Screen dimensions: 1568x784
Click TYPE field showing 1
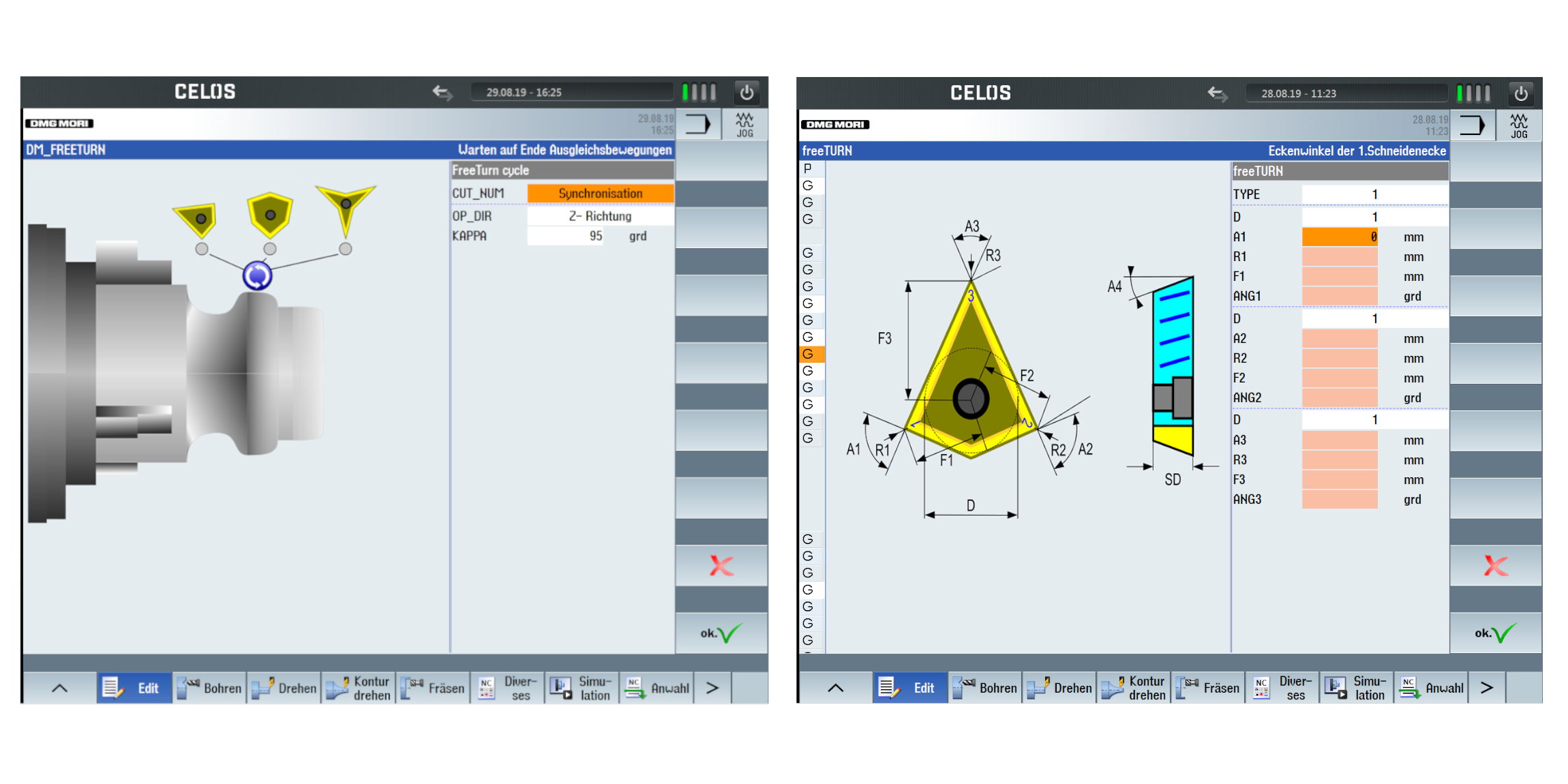tap(1374, 194)
